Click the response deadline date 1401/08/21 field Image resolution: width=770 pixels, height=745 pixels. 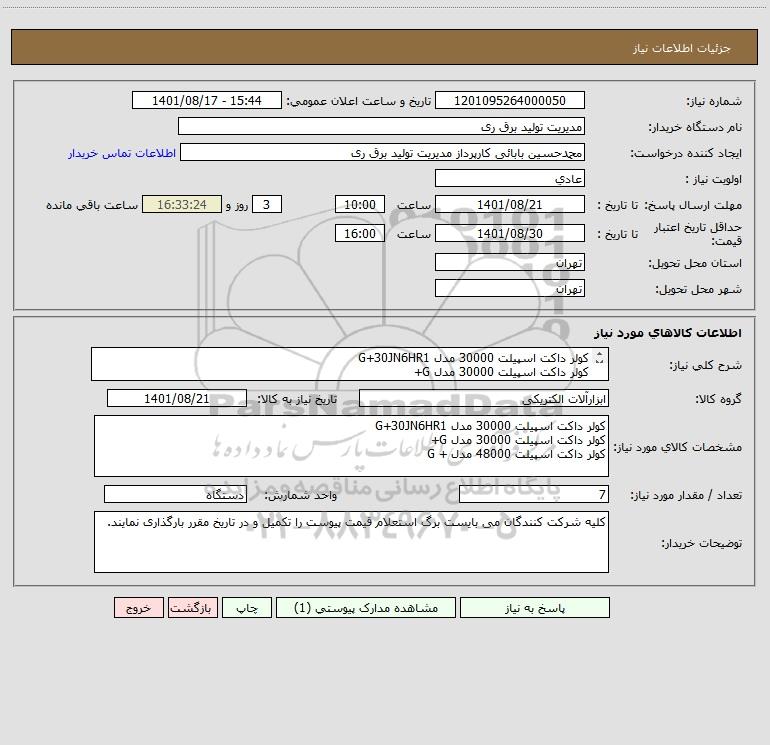pyautogui.click(x=510, y=204)
